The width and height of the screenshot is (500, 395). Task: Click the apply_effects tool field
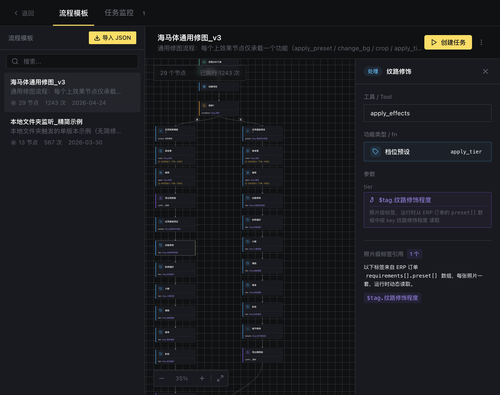(x=428, y=113)
